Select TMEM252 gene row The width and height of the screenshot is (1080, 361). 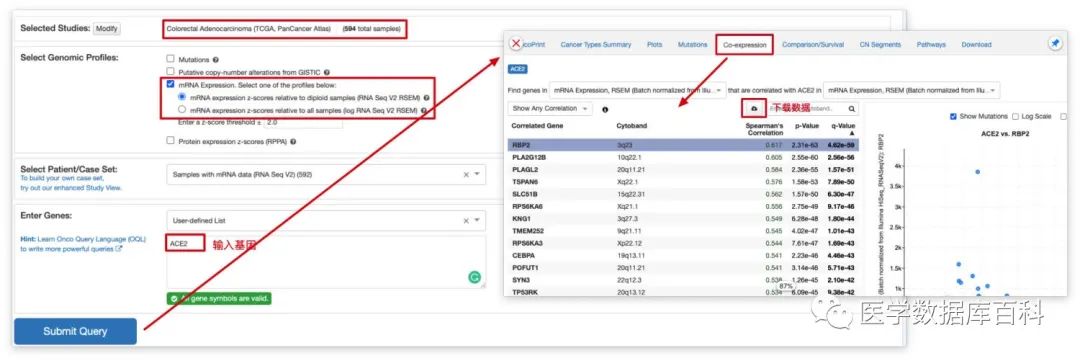point(683,231)
